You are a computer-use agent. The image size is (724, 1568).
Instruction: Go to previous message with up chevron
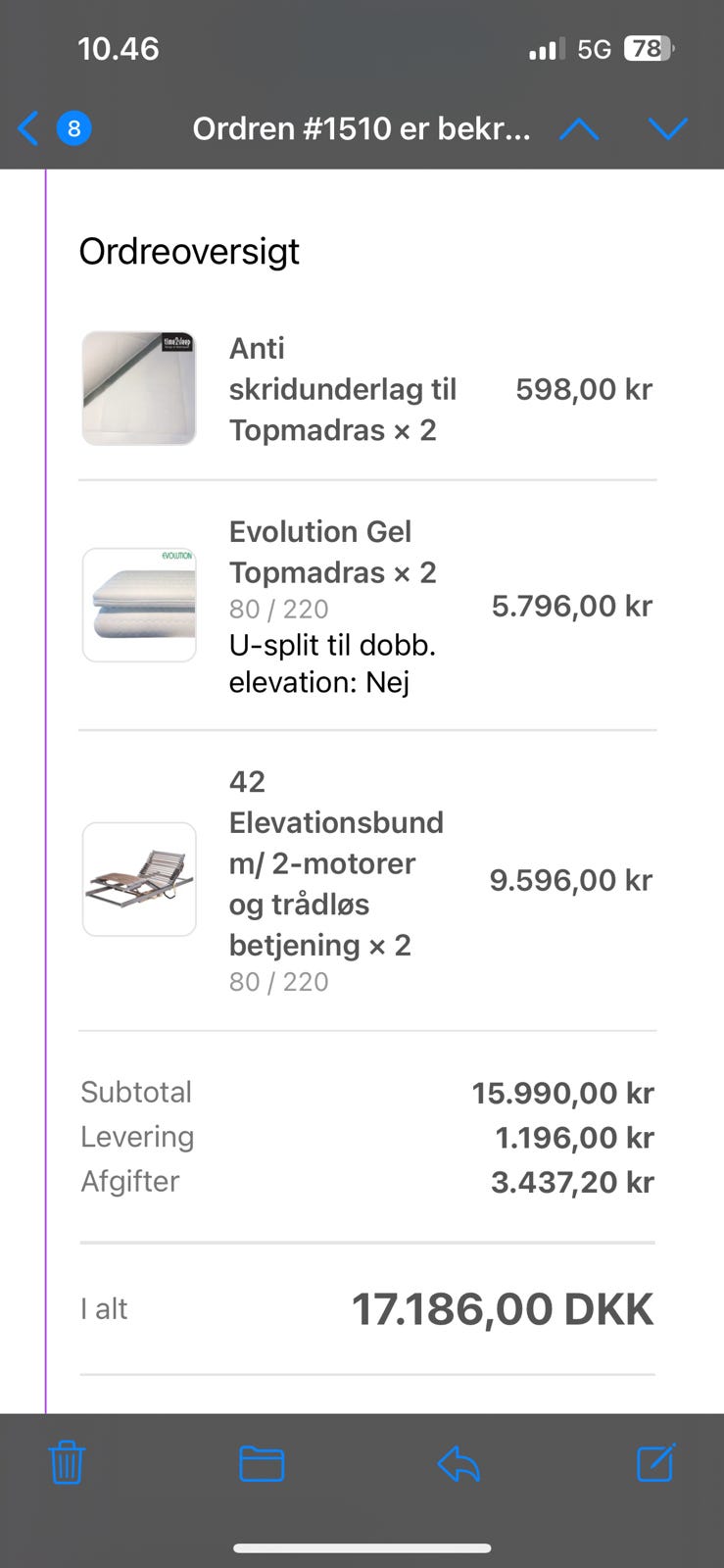(579, 128)
